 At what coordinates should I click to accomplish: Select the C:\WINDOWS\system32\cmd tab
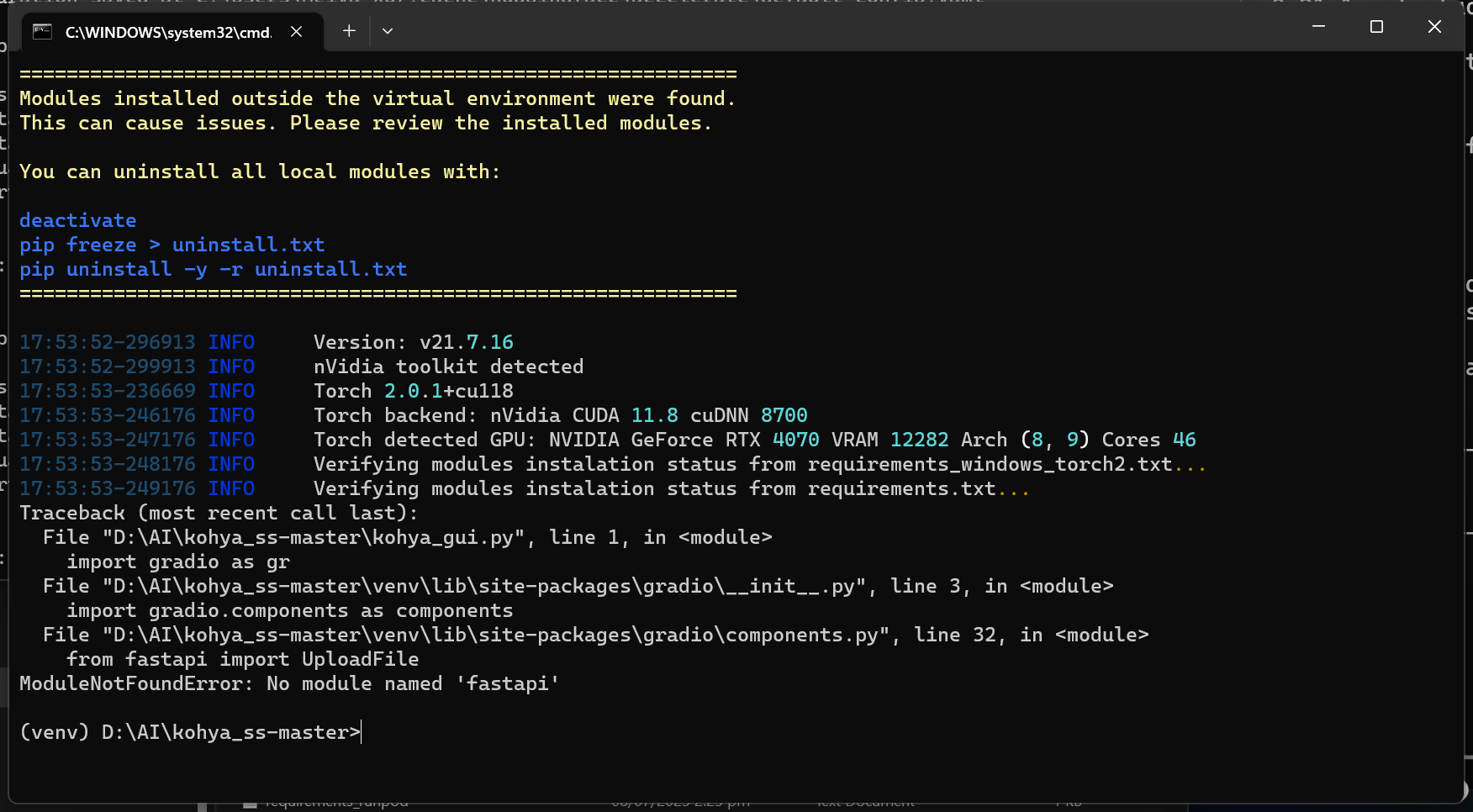coord(168,32)
